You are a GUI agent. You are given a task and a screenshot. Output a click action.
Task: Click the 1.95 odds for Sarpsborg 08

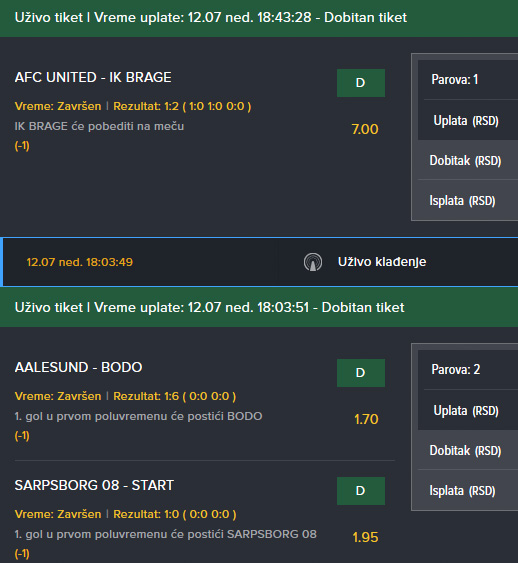click(365, 538)
